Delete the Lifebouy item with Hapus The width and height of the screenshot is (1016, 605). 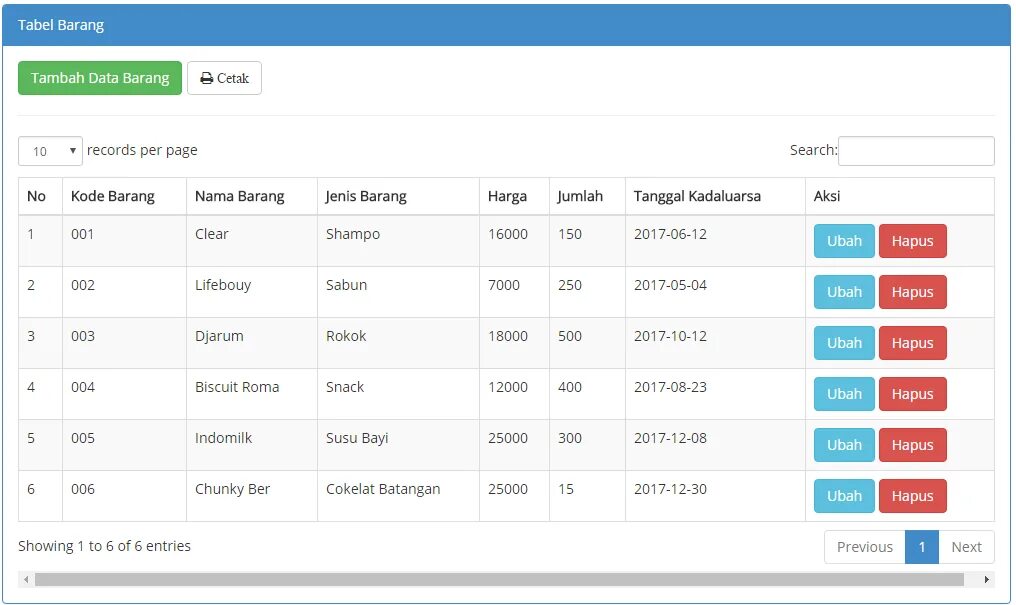click(x=912, y=292)
